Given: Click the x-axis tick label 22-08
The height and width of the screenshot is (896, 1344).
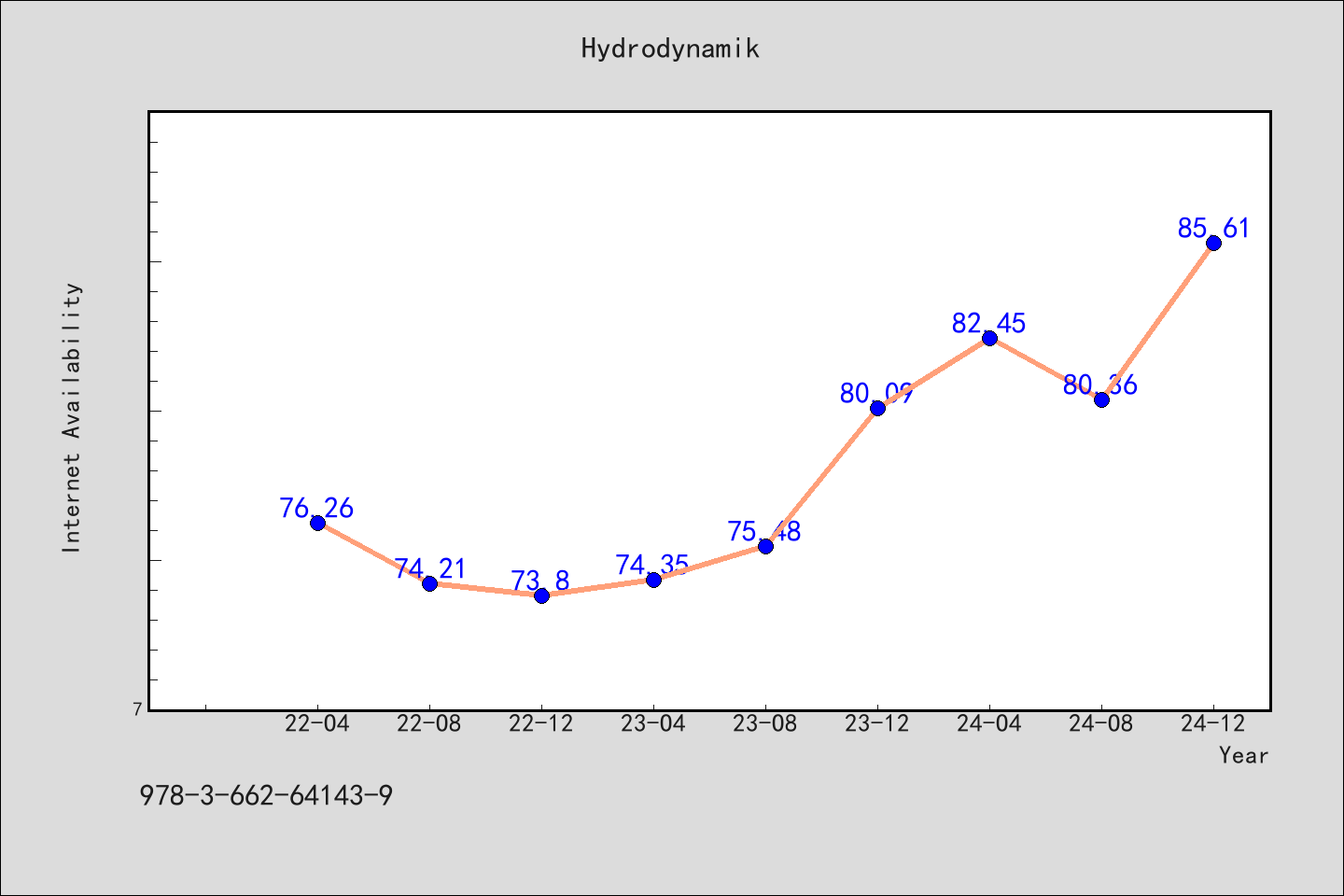Looking at the screenshot, I should pos(429,724).
